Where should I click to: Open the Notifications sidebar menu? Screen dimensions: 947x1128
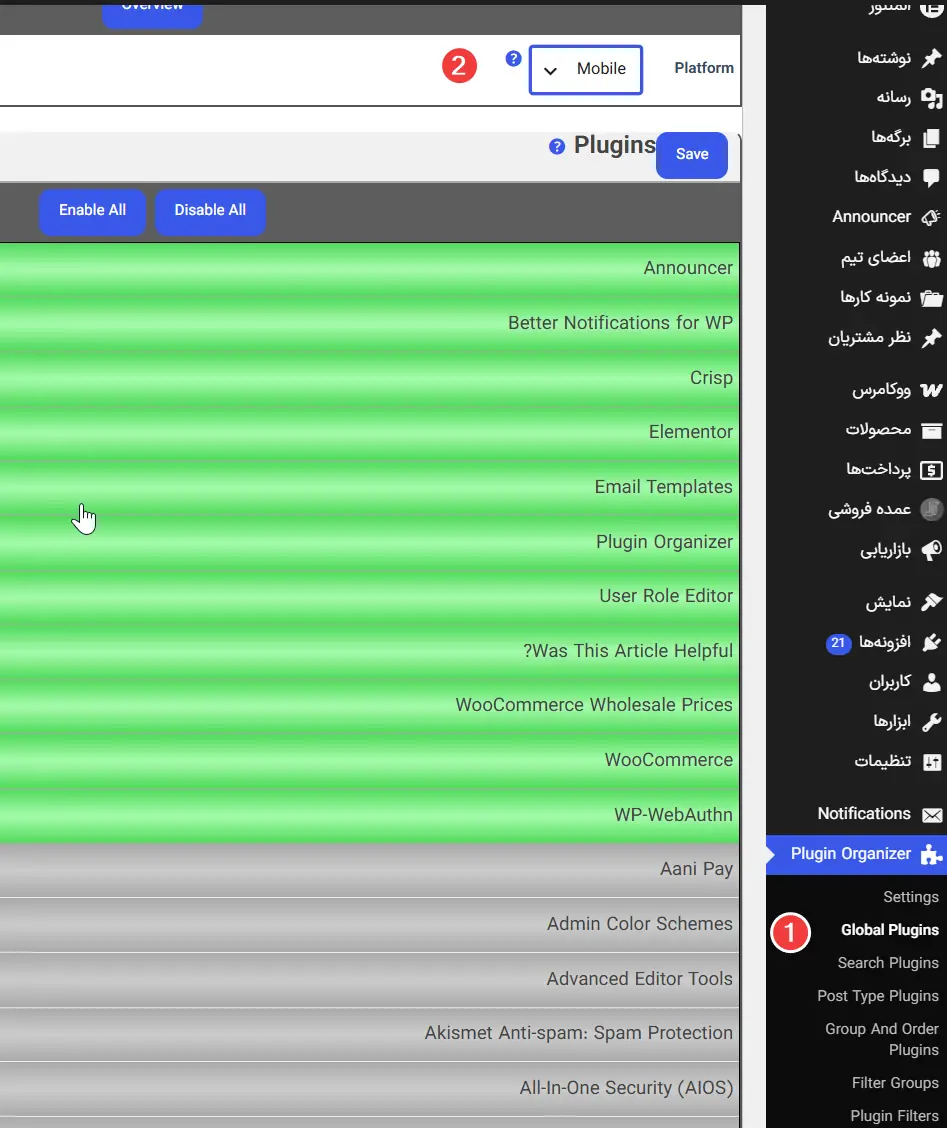[856, 814]
